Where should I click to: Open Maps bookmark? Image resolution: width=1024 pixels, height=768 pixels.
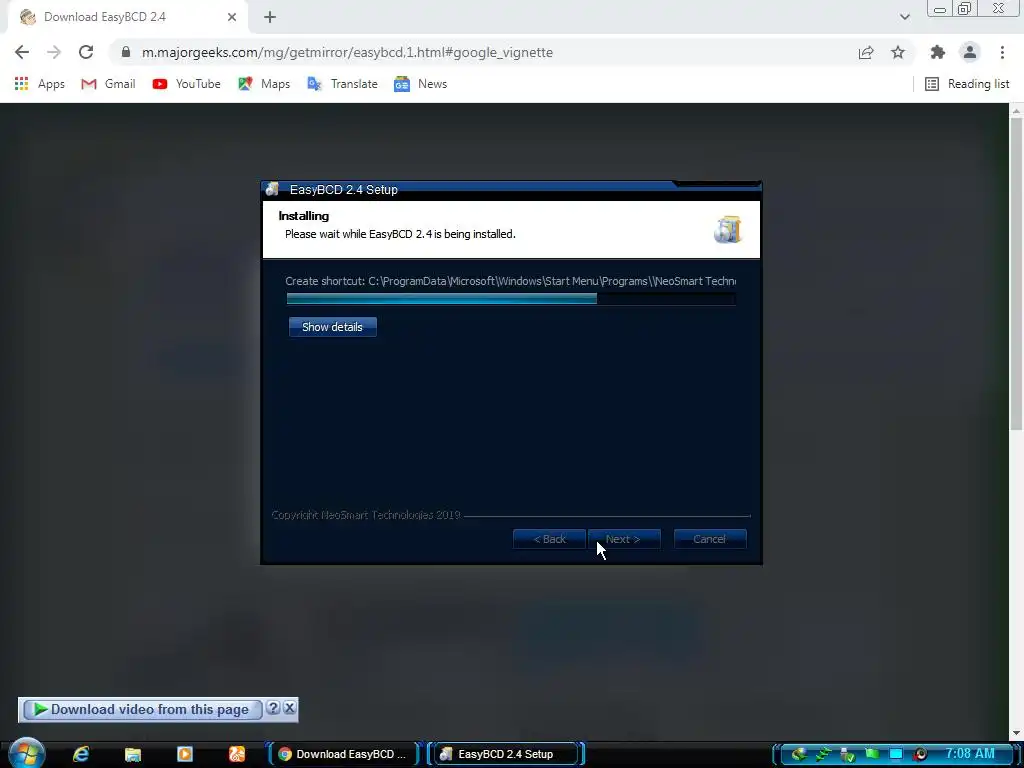264,84
